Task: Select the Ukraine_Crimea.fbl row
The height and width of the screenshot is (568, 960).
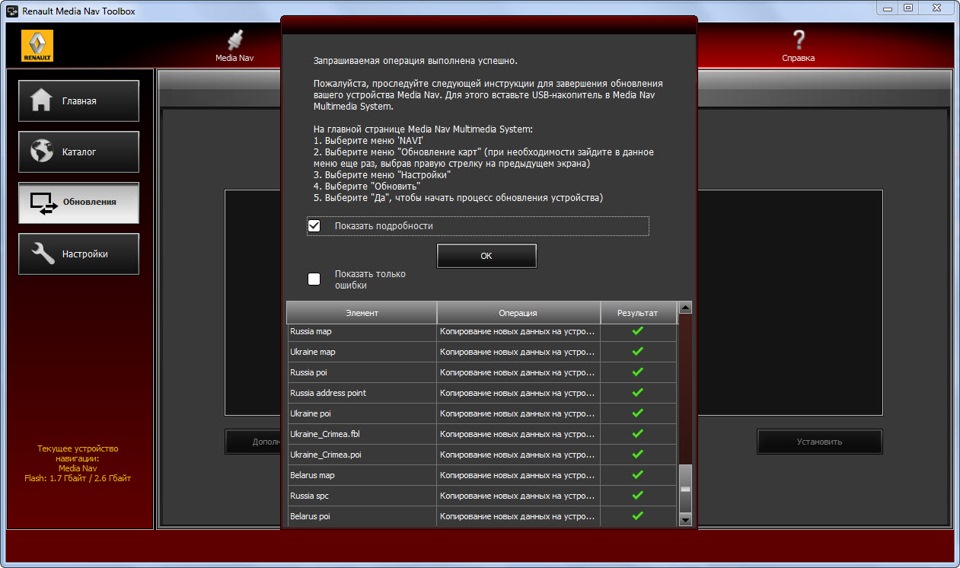Action: 481,434
